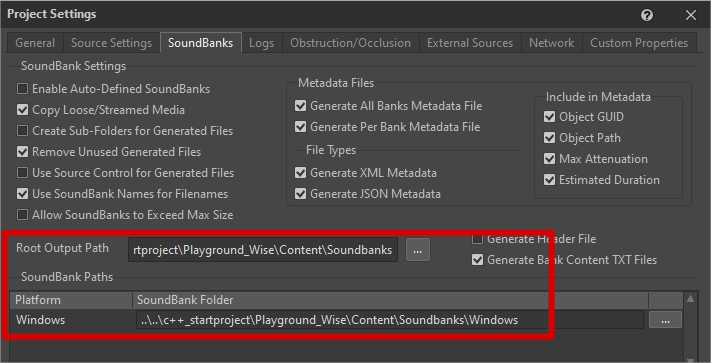Click the SoundBank Folder column header
Image resolution: width=711 pixels, height=363 pixels.
[390, 300]
